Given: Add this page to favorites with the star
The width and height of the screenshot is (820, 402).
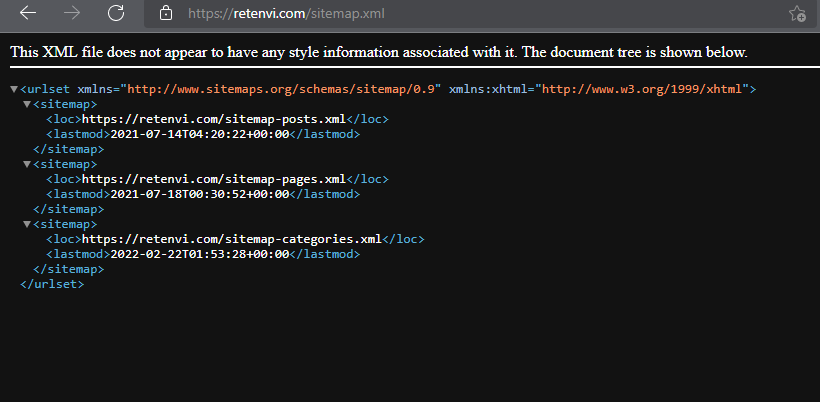Looking at the screenshot, I should pyautogui.click(x=797, y=14).
